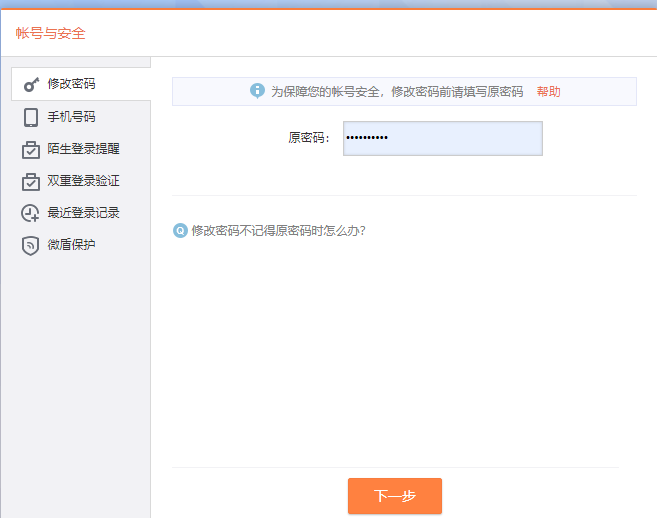Click the briefcase icon beside 陌生登录提醒
Screen dimensions: 657x518
(x=31, y=150)
